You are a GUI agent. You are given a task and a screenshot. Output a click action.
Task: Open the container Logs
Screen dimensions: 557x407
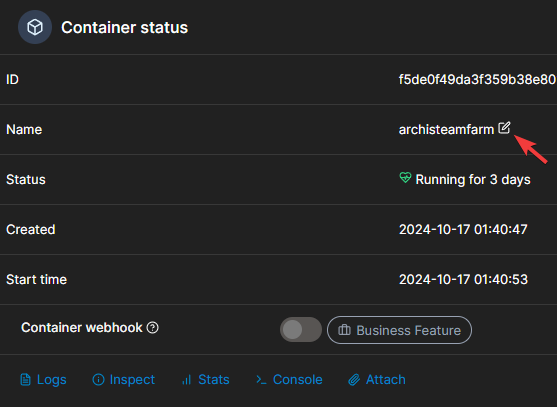point(43,380)
